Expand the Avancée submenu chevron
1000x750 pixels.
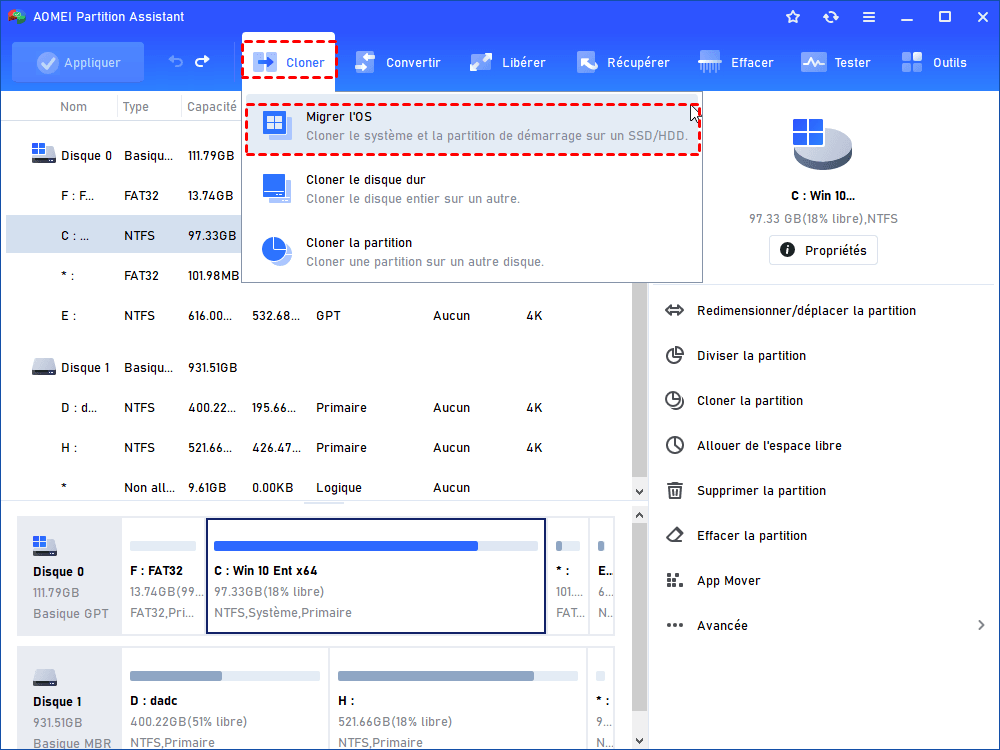(981, 625)
